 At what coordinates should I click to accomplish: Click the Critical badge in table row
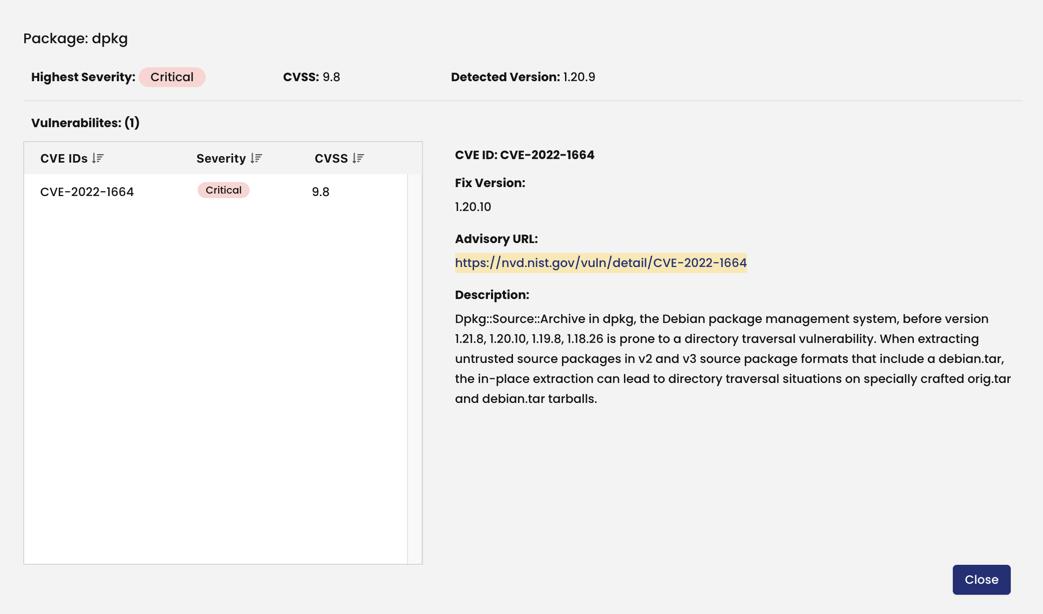click(224, 190)
